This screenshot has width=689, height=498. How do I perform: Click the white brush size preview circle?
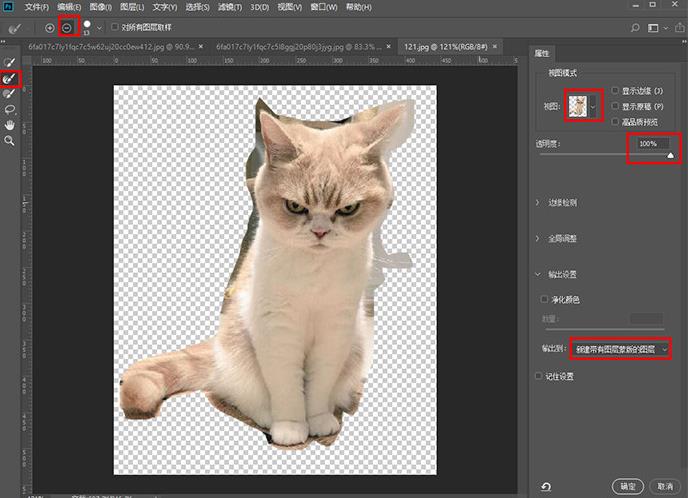pos(87,25)
